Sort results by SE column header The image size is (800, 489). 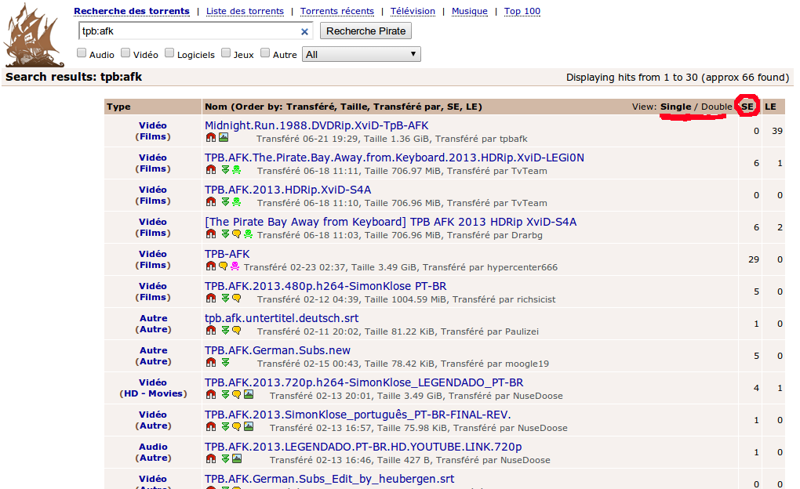pyautogui.click(x=747, y=106)
